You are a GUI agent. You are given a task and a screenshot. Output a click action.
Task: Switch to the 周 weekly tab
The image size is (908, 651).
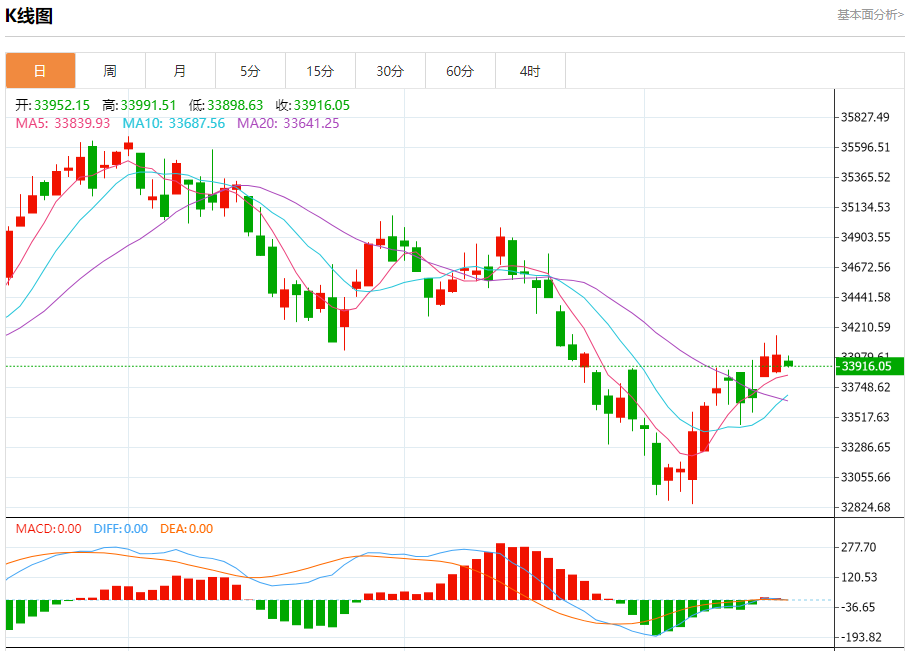(x=110, y=71)
